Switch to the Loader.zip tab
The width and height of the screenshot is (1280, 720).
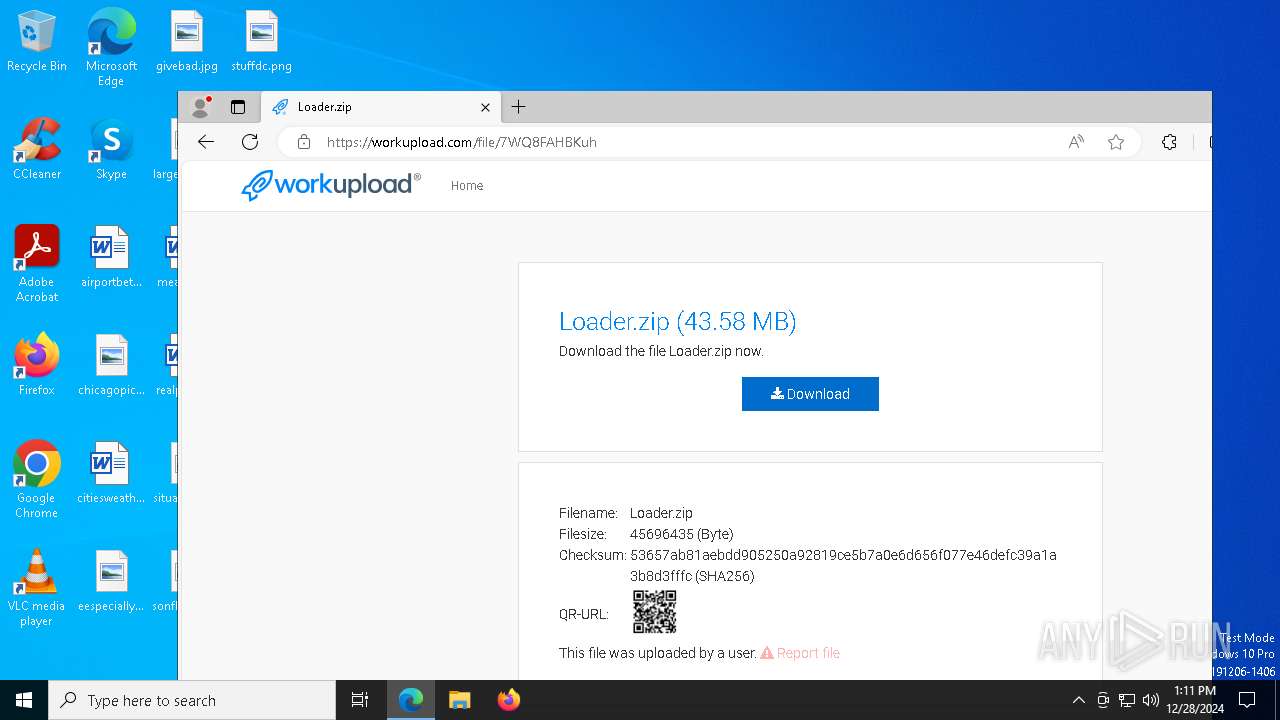pyautogui.click(x=381, y=107)
